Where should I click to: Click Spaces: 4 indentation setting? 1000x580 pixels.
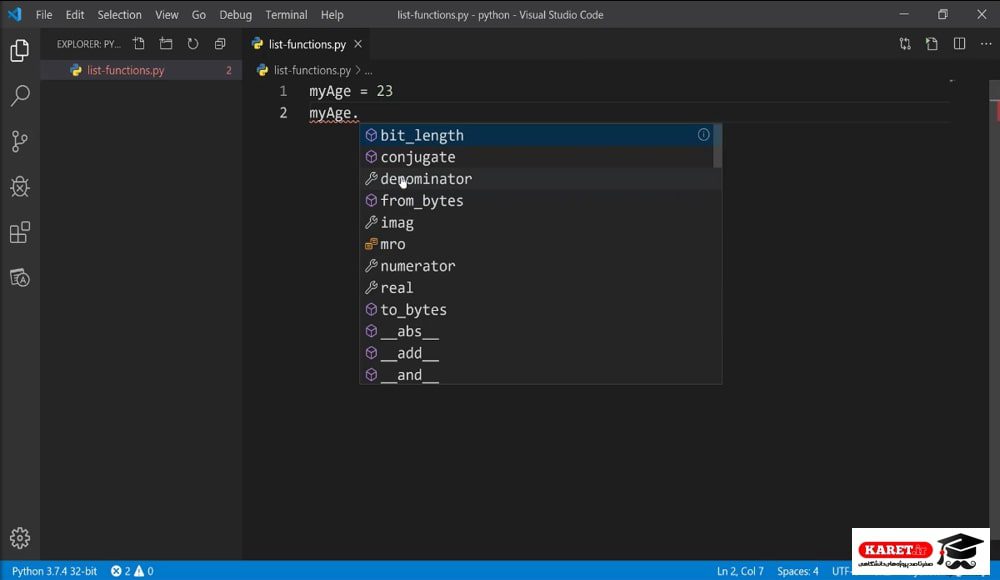click(797, 571)
